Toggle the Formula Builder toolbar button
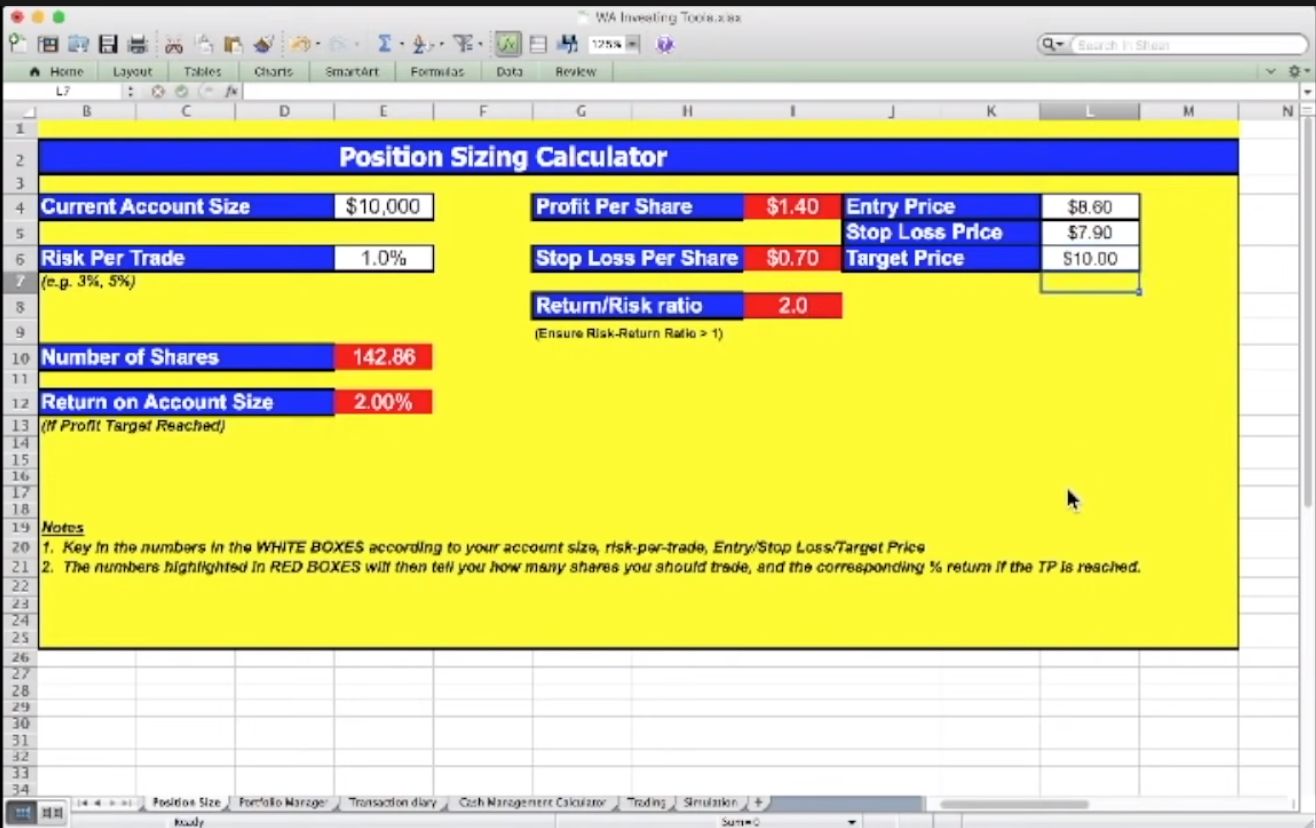Image resolution: width=1316 pixels, height=828 pixels. coord(508,44)
